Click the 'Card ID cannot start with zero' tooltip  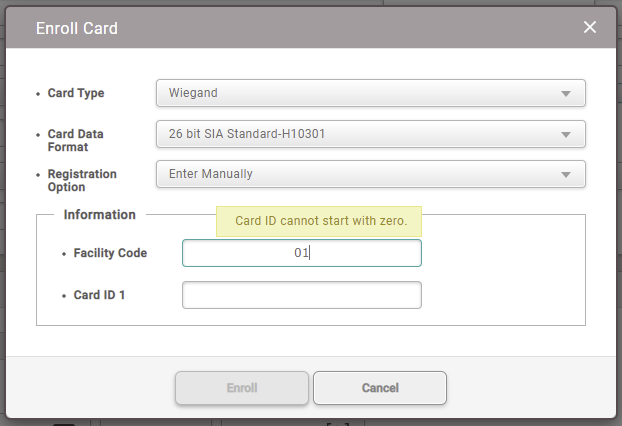(x=321, y=220)
